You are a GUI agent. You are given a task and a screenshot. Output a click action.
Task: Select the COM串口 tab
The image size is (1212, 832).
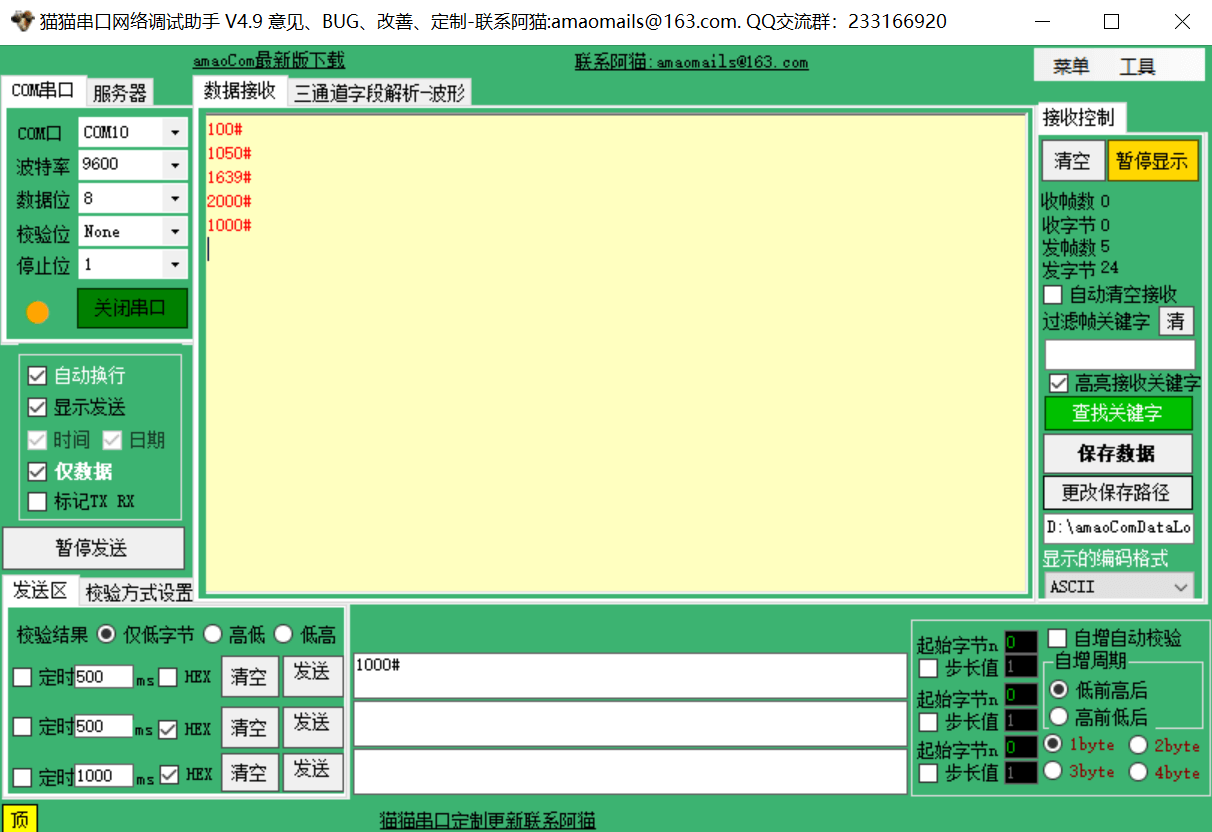(x=43, y=90)
